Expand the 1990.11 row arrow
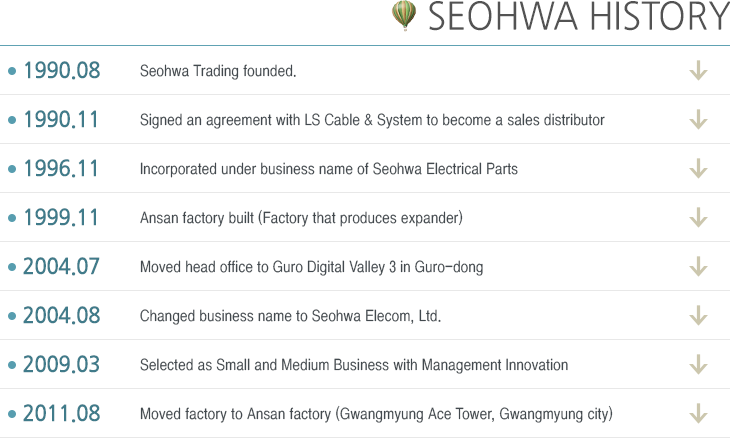This screenshot has height=438, width=730. click(698, 120)
